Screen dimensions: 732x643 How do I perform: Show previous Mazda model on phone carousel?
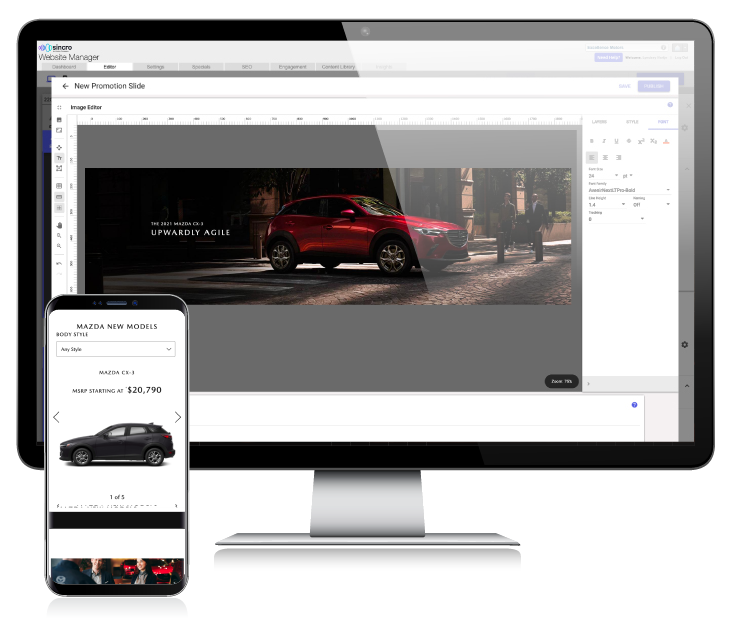(x=56, y=417)
